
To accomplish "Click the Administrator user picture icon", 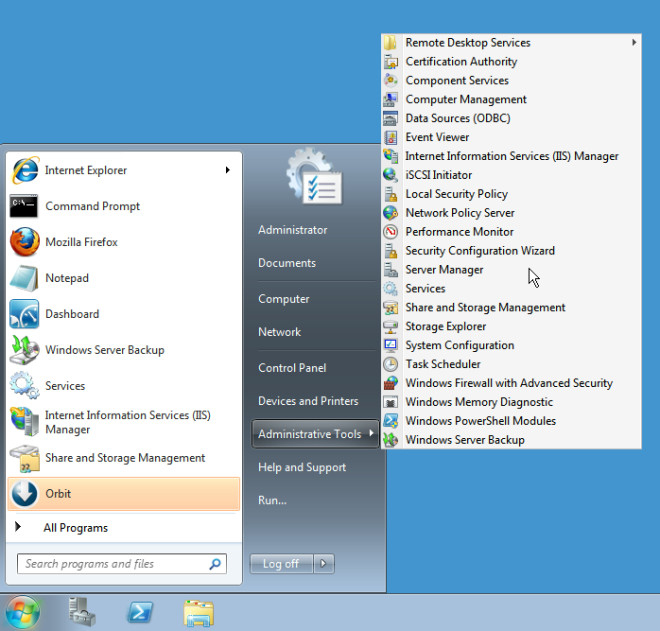I will point(314,176).
